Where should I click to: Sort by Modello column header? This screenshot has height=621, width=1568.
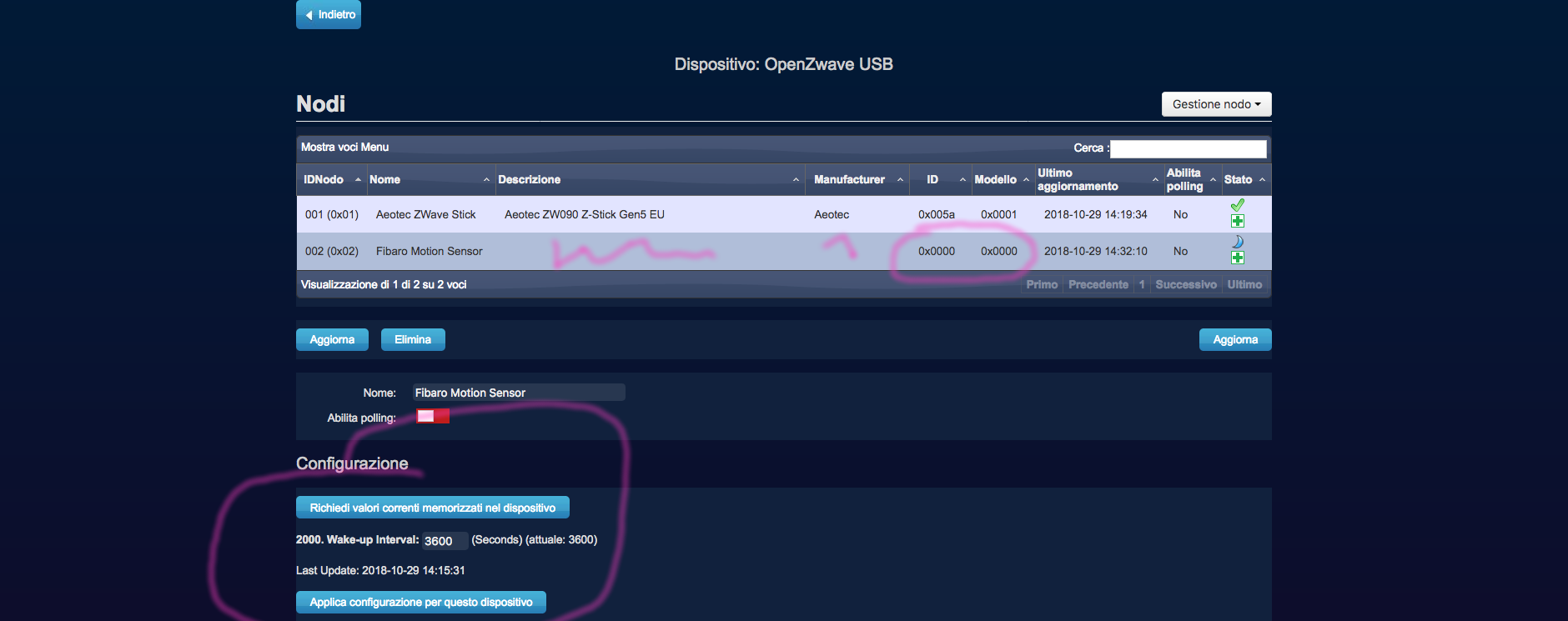(x=995, y=180)
